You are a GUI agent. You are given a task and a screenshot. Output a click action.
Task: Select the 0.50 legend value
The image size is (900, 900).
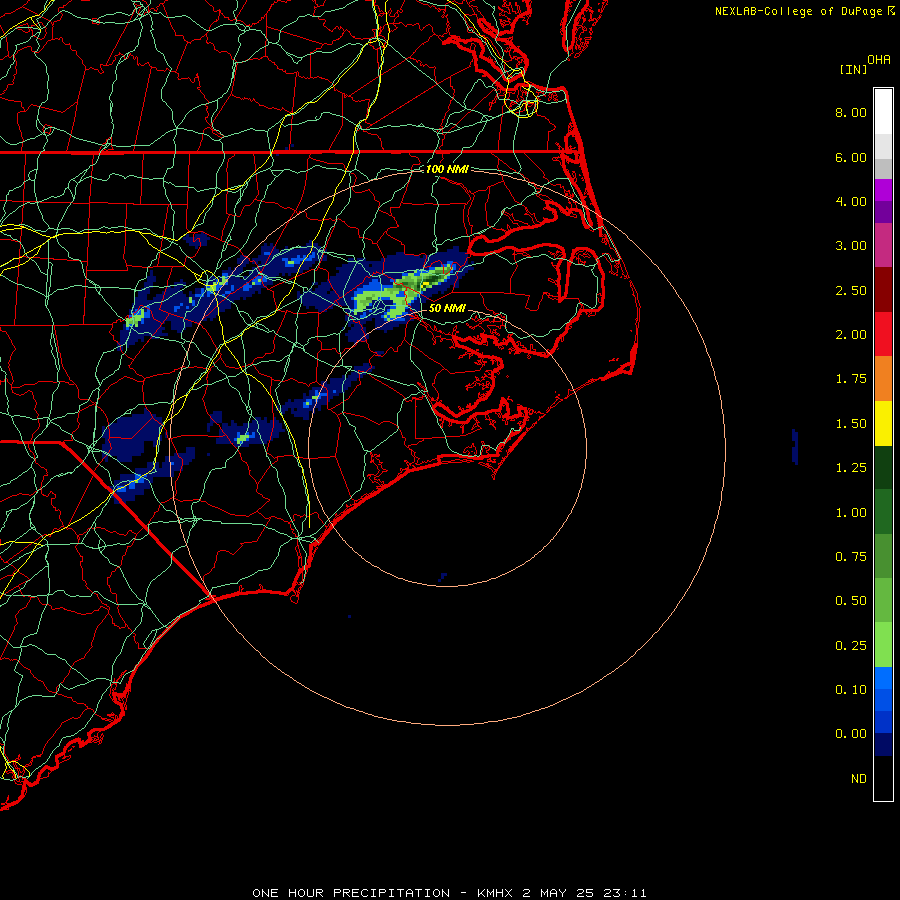pyautogui.click(x=851, y=601)
